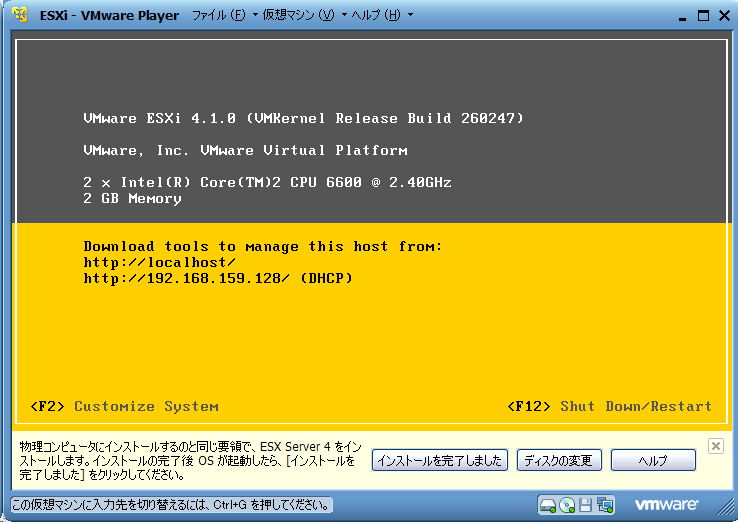
Task: Click the window resize grip corner
Action: point(726,508)
